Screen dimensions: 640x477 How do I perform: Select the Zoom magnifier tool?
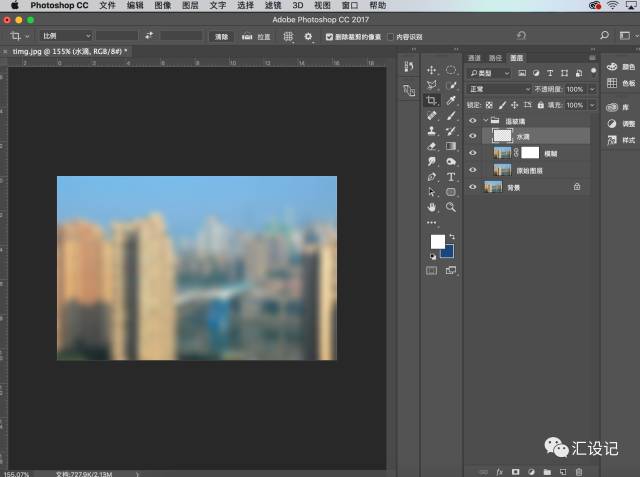451,207
